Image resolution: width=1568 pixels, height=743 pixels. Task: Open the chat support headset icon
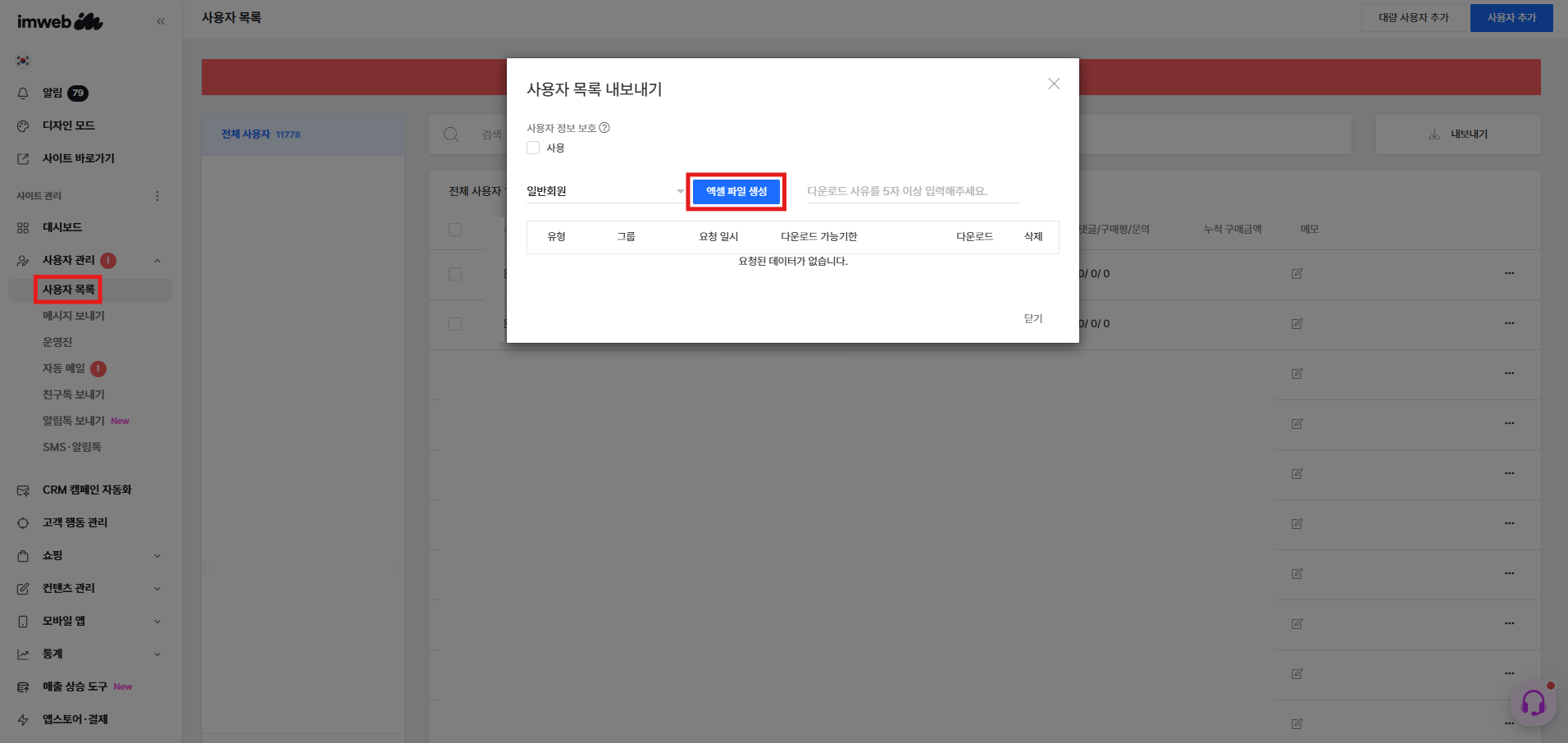click(1533, 703)
